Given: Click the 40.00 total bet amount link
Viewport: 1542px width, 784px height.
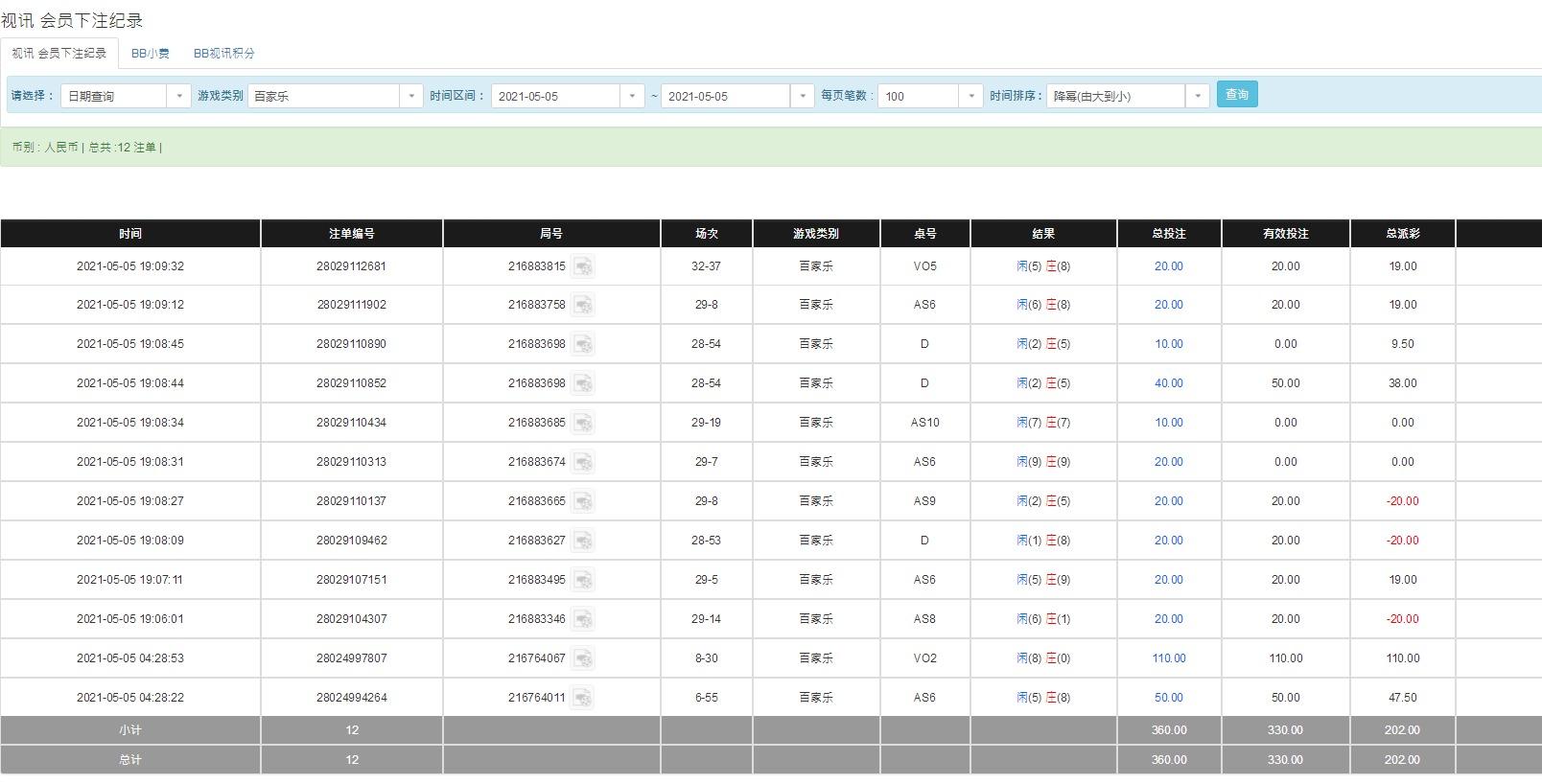Looking at the screenshot, I should 1168,383.
